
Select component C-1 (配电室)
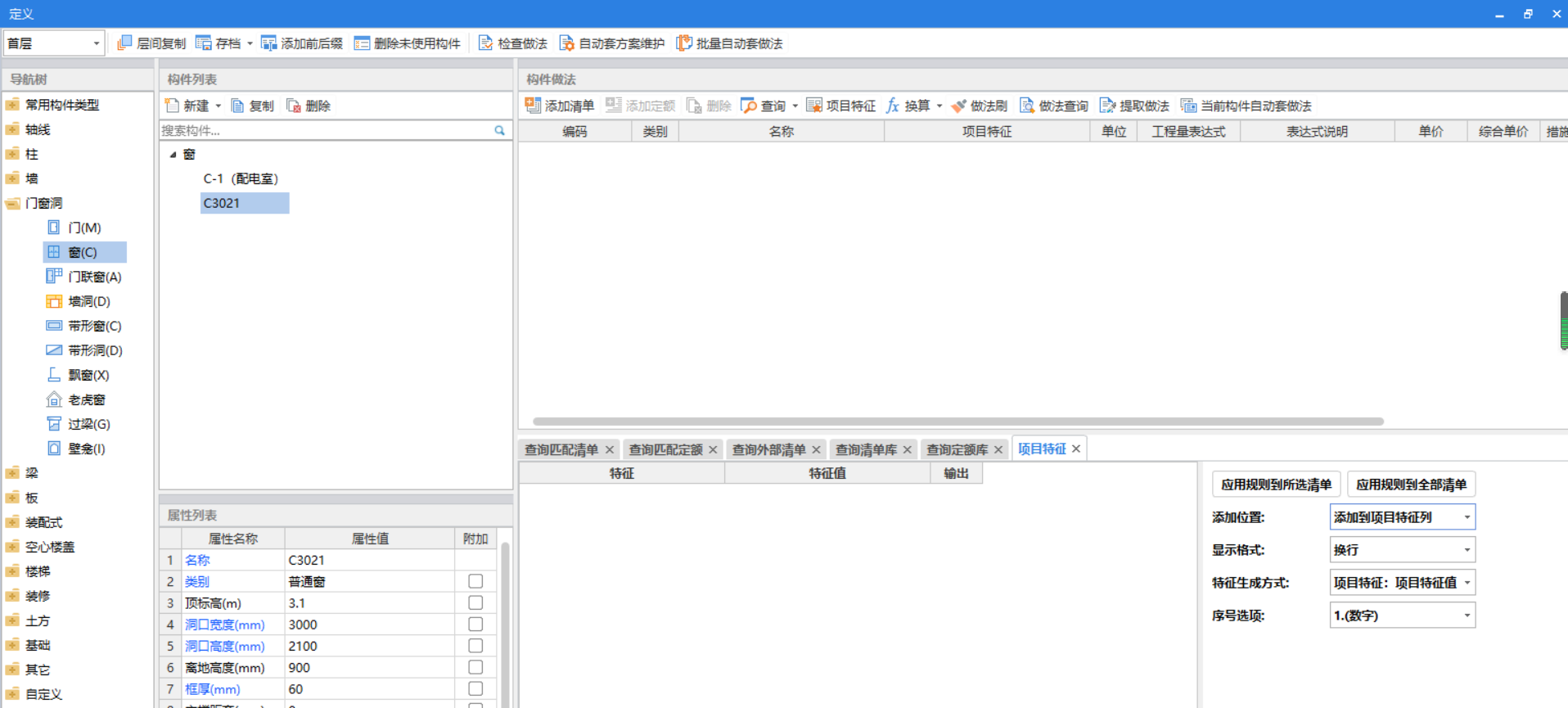(241, 178)
